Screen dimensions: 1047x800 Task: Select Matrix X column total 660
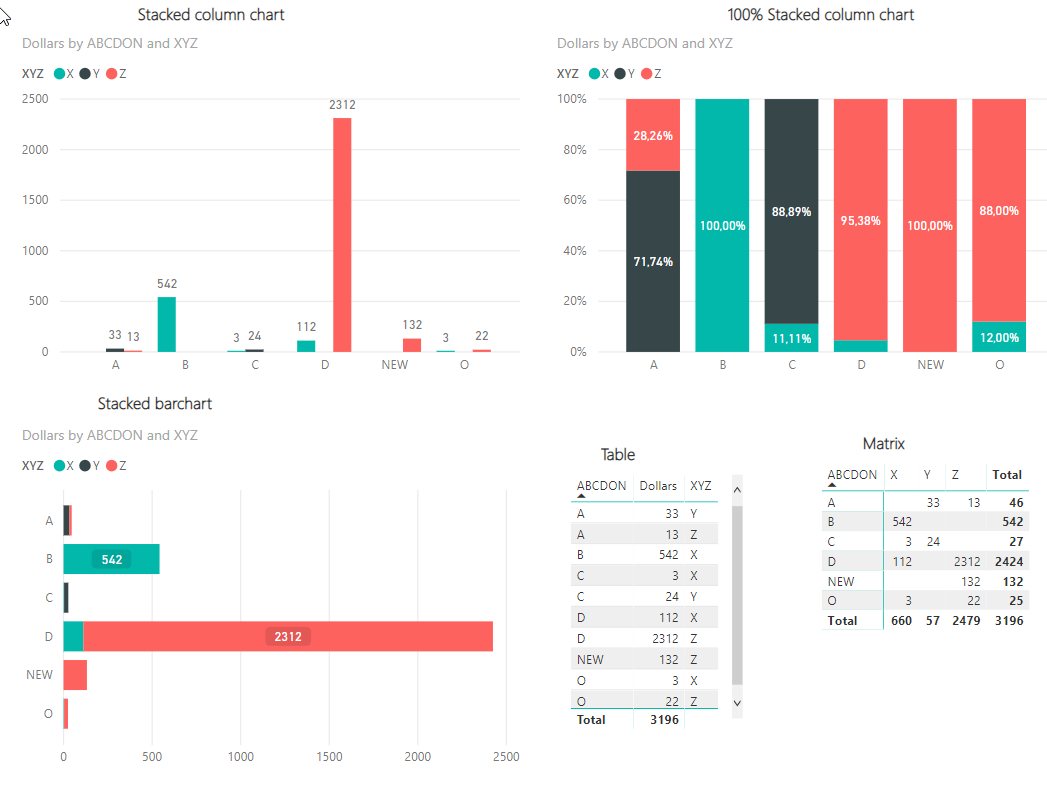pyautogui.click(x=901, y=620)
